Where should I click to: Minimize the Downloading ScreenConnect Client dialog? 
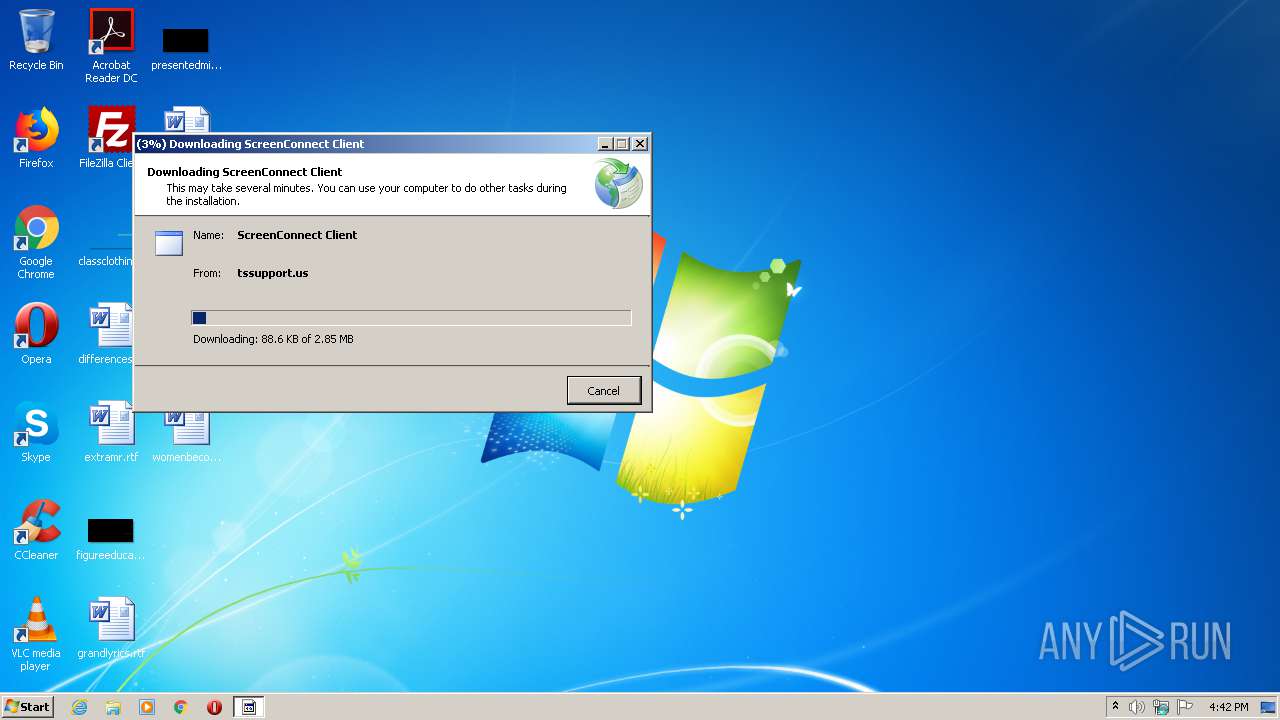(605, 144)
